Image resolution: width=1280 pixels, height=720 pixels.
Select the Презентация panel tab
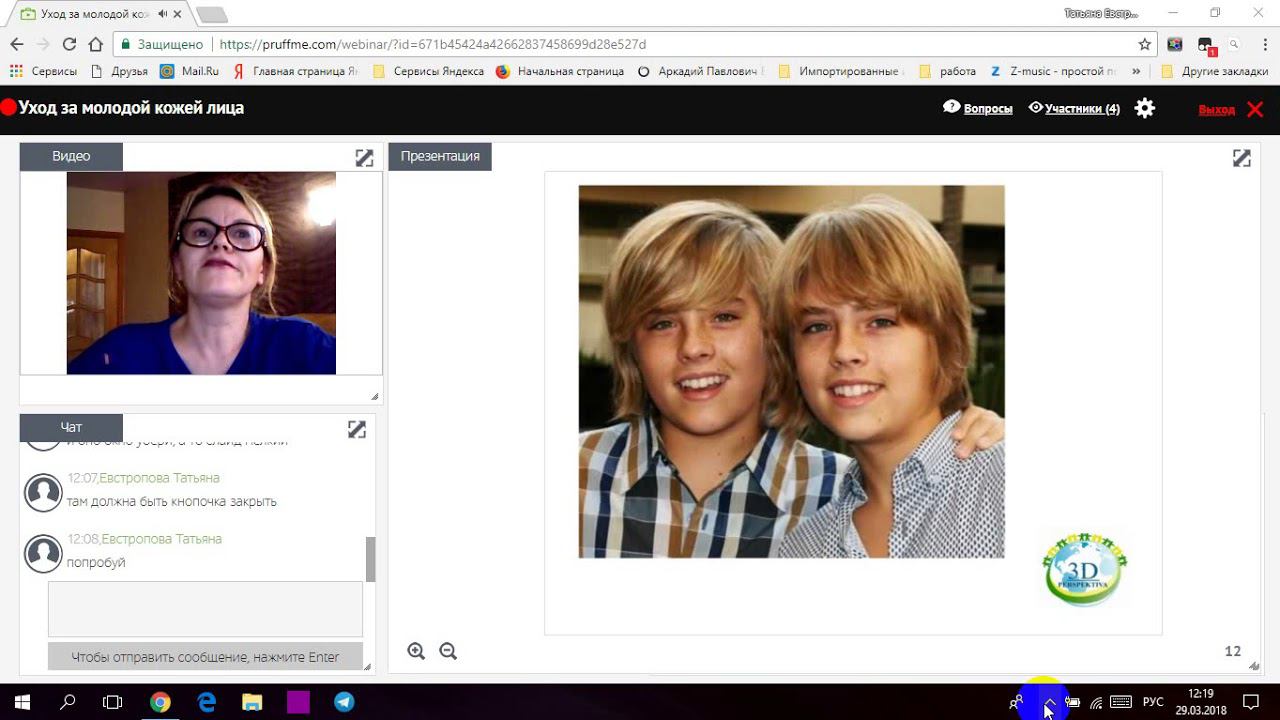(x=440, y=156)
